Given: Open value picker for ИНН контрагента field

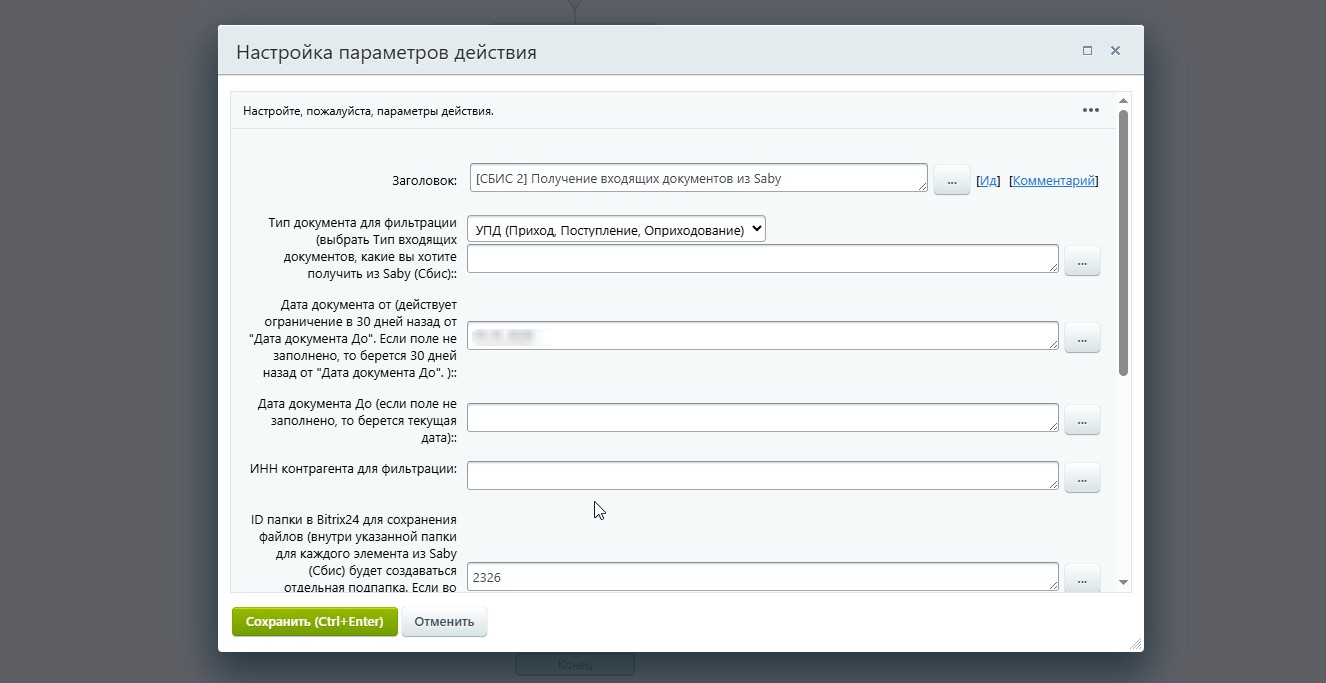Looking at the screenshot, I should [x=1082, y=478].
